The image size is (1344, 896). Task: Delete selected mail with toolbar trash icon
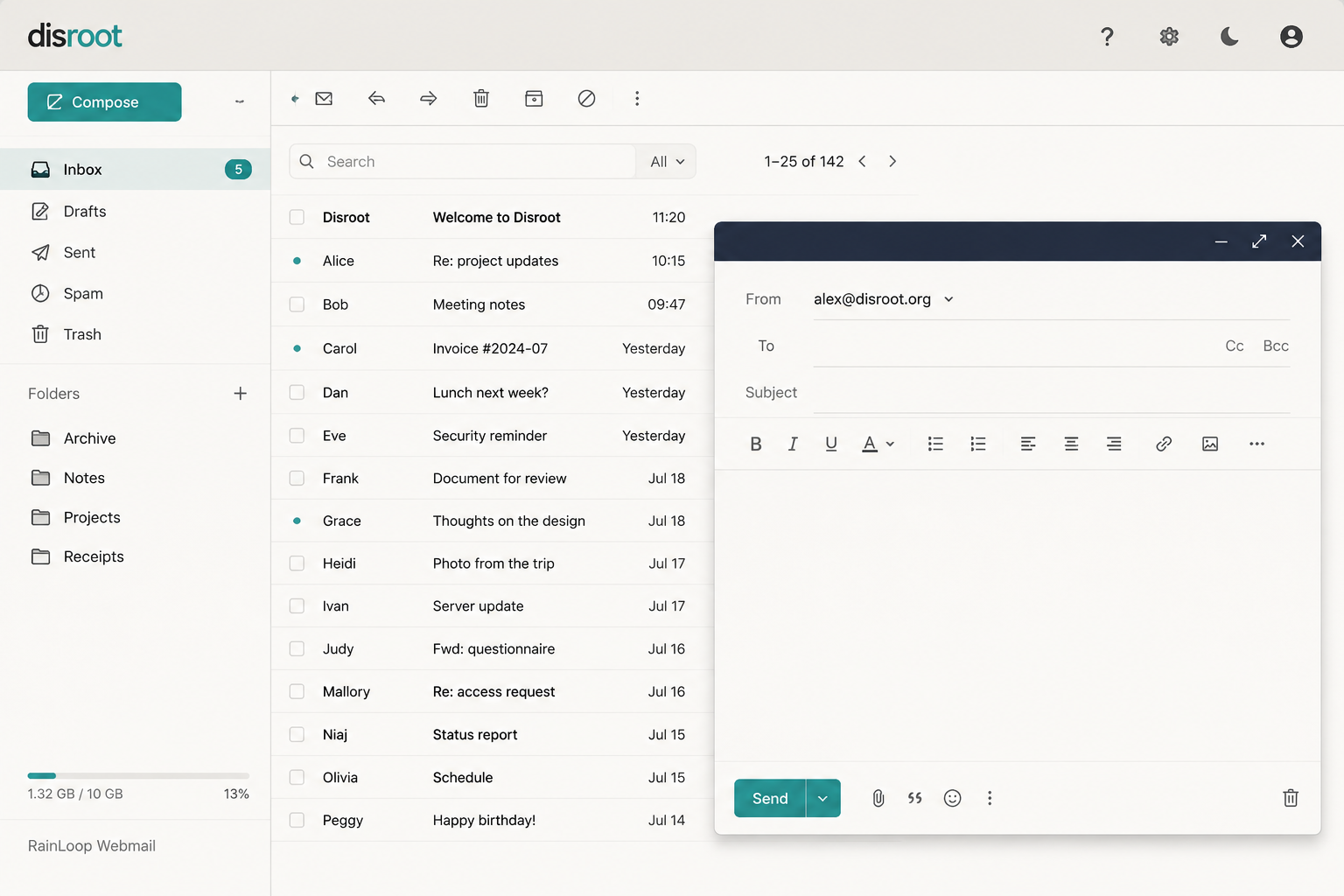[x=481, y=98]
